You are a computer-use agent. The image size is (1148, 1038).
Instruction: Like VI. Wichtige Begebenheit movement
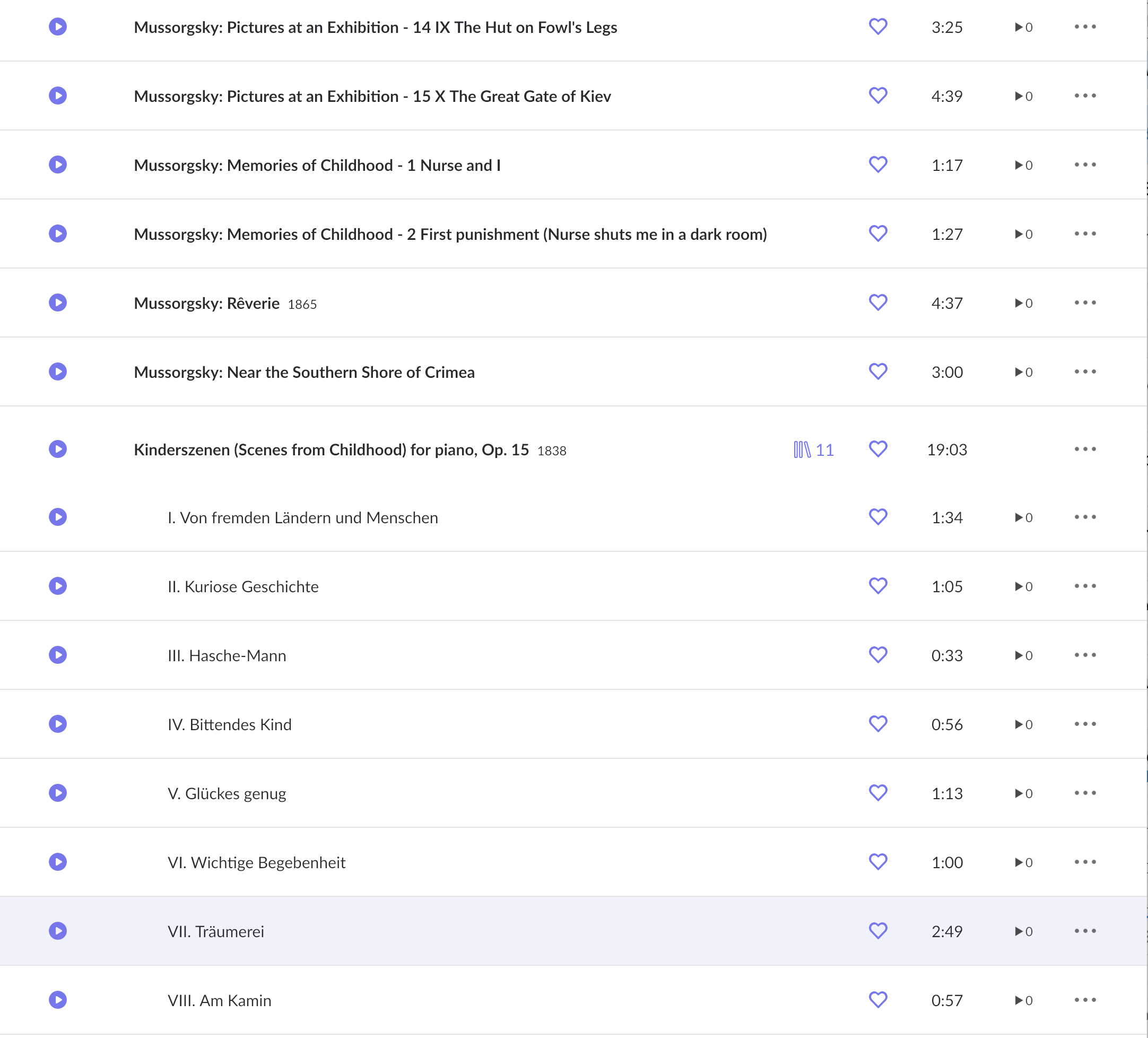[877, 862]
